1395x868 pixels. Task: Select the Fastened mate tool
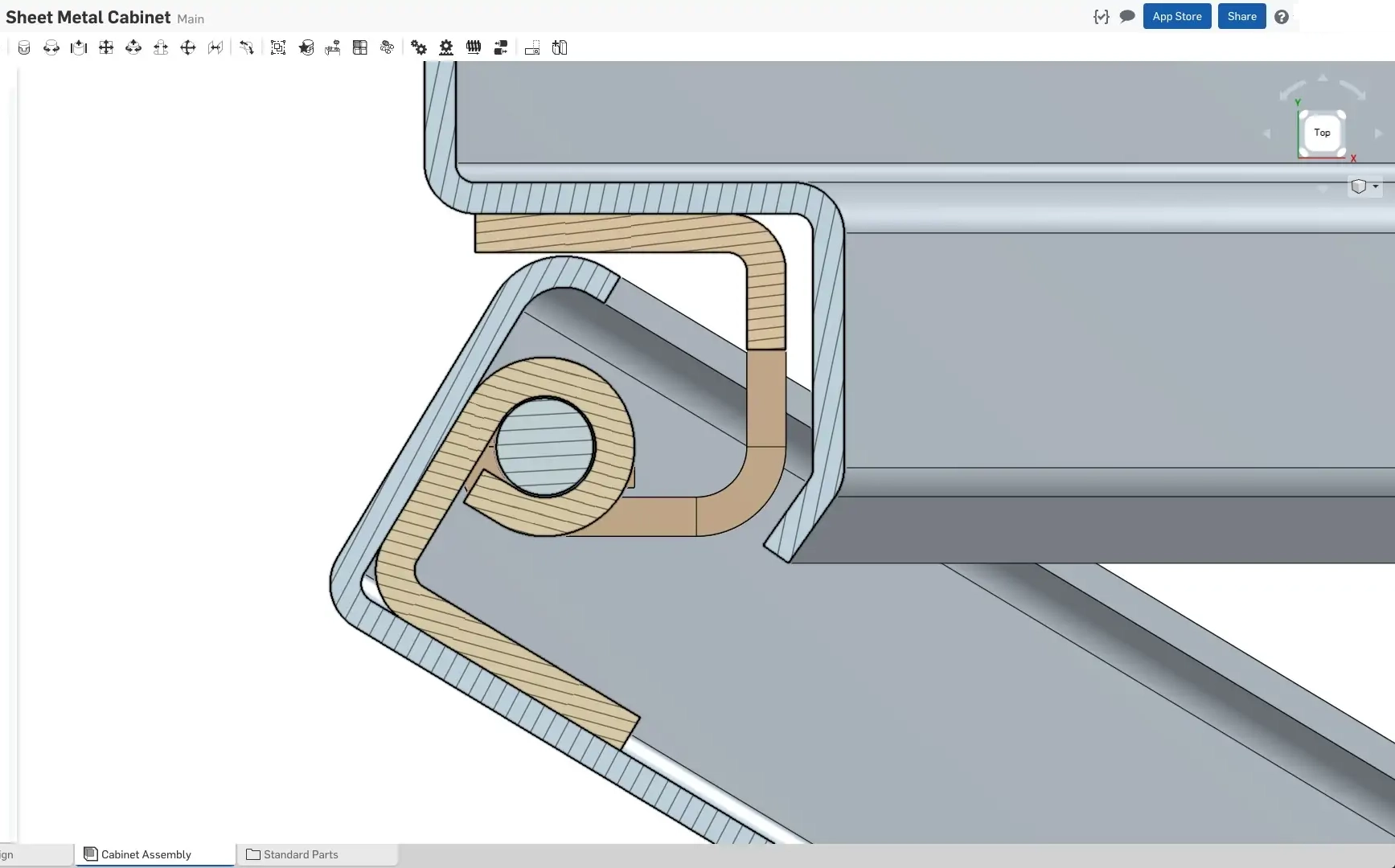tap(24, 48)
